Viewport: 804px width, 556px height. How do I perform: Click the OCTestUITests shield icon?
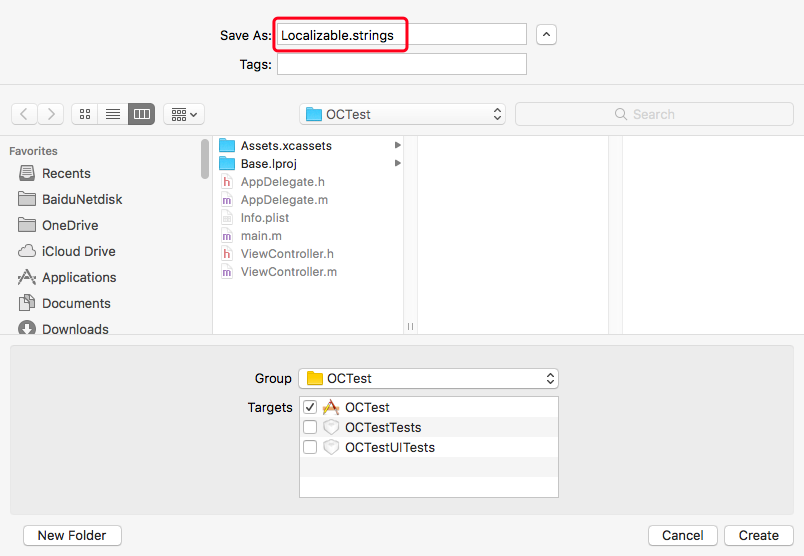tap(331, 447)
